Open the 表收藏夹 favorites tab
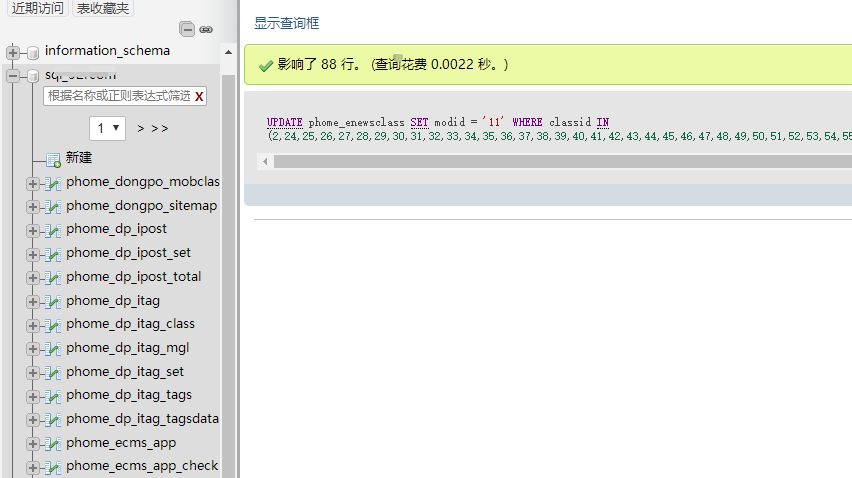Image resolution: width=852 pixels, height=478 pixels. pos(104,8)
